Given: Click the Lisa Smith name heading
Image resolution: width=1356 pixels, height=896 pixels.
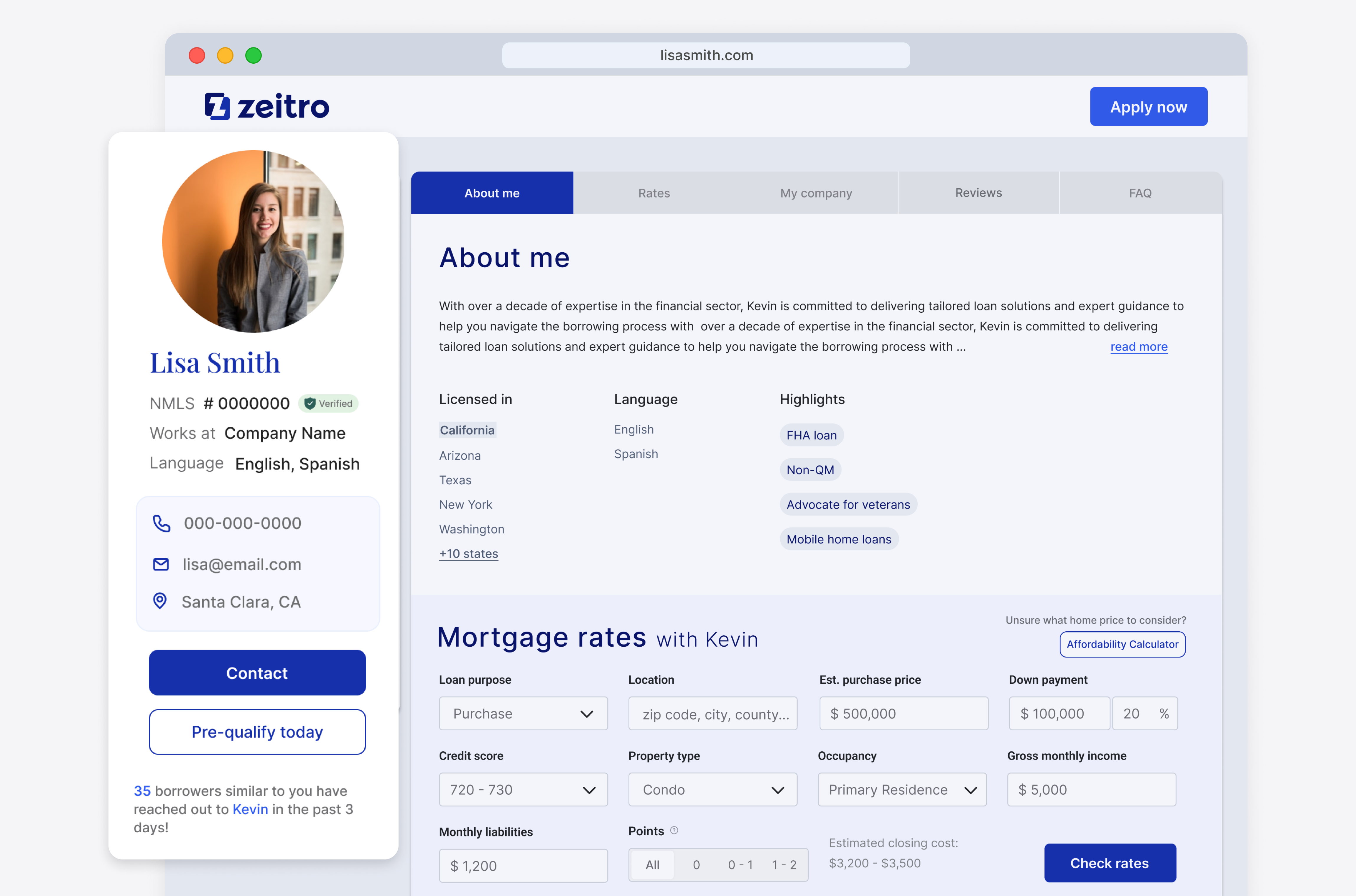Looking at the screenshot, I should [215, 362].
